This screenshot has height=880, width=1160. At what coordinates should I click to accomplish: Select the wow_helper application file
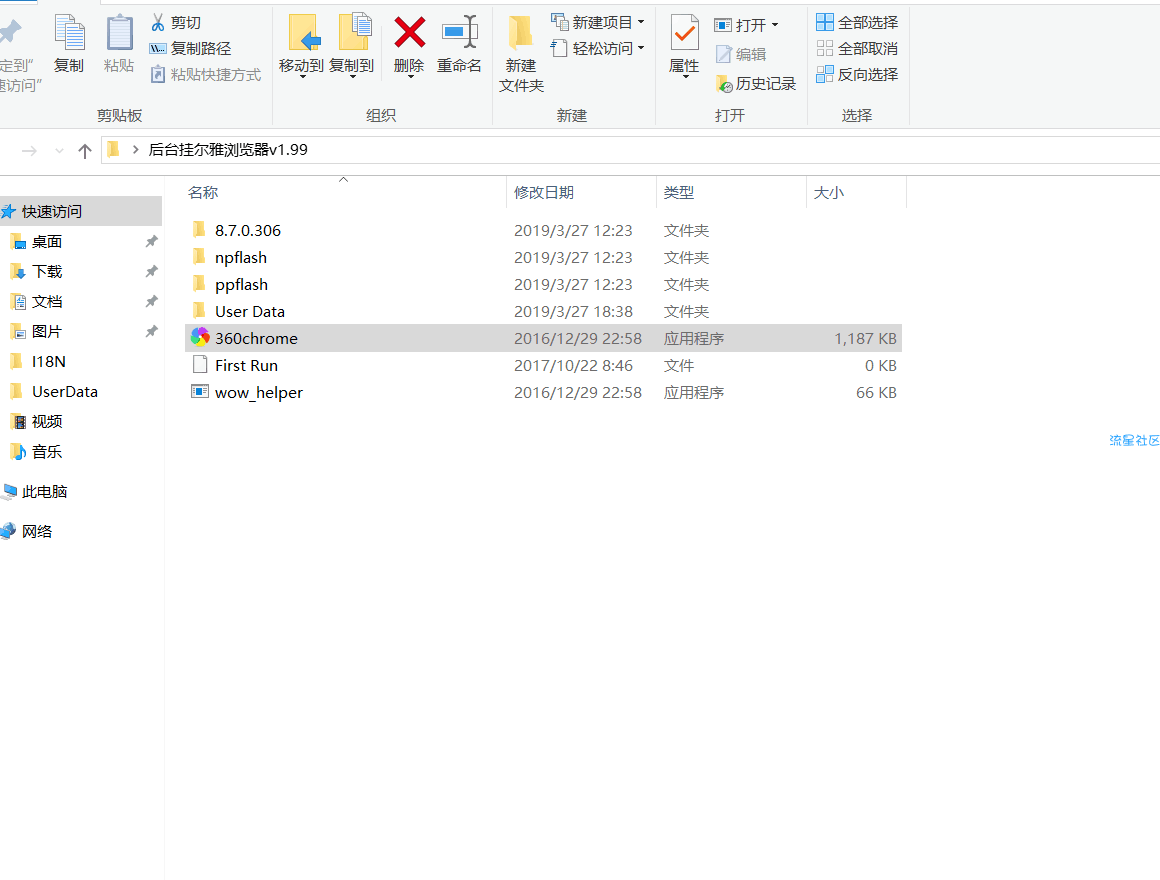click(x=544, y=393)
